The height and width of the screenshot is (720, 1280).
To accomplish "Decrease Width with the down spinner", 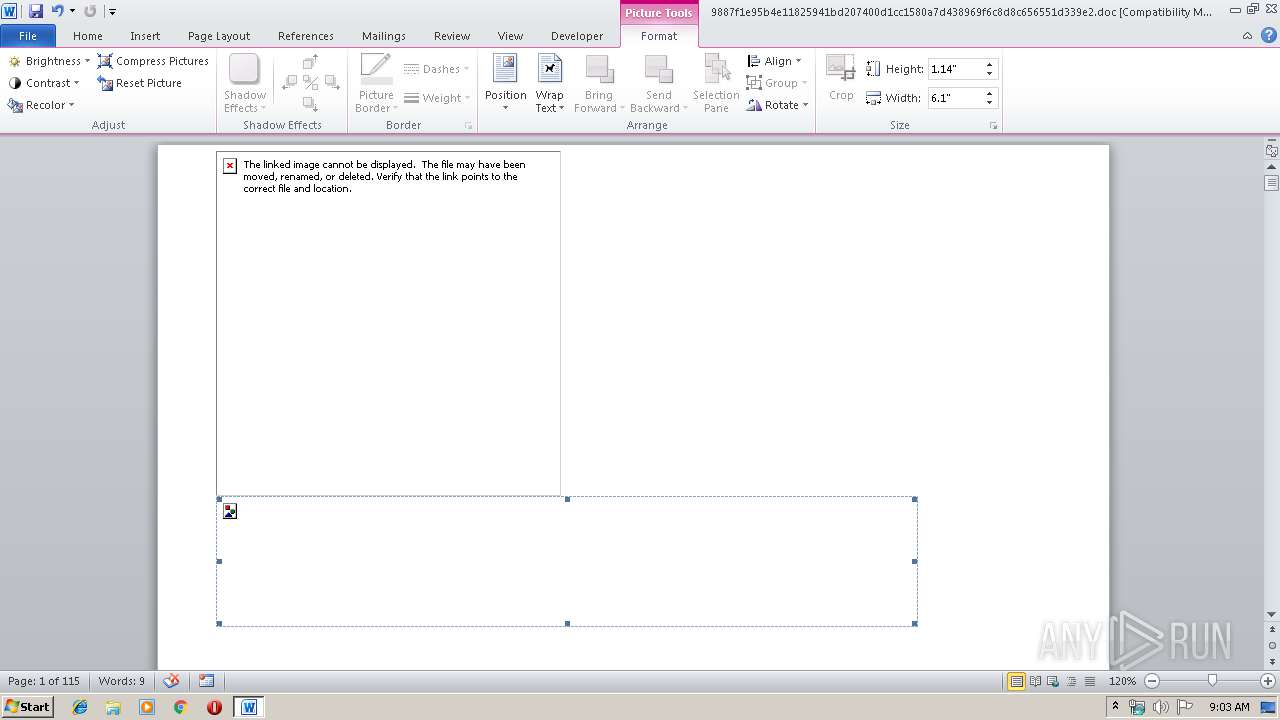I will point(990,103).
